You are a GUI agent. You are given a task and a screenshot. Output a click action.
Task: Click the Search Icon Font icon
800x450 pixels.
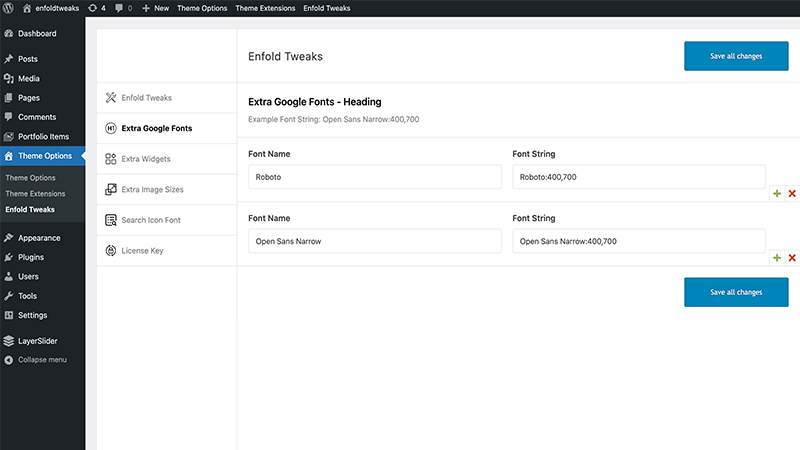tap(111, 220)
